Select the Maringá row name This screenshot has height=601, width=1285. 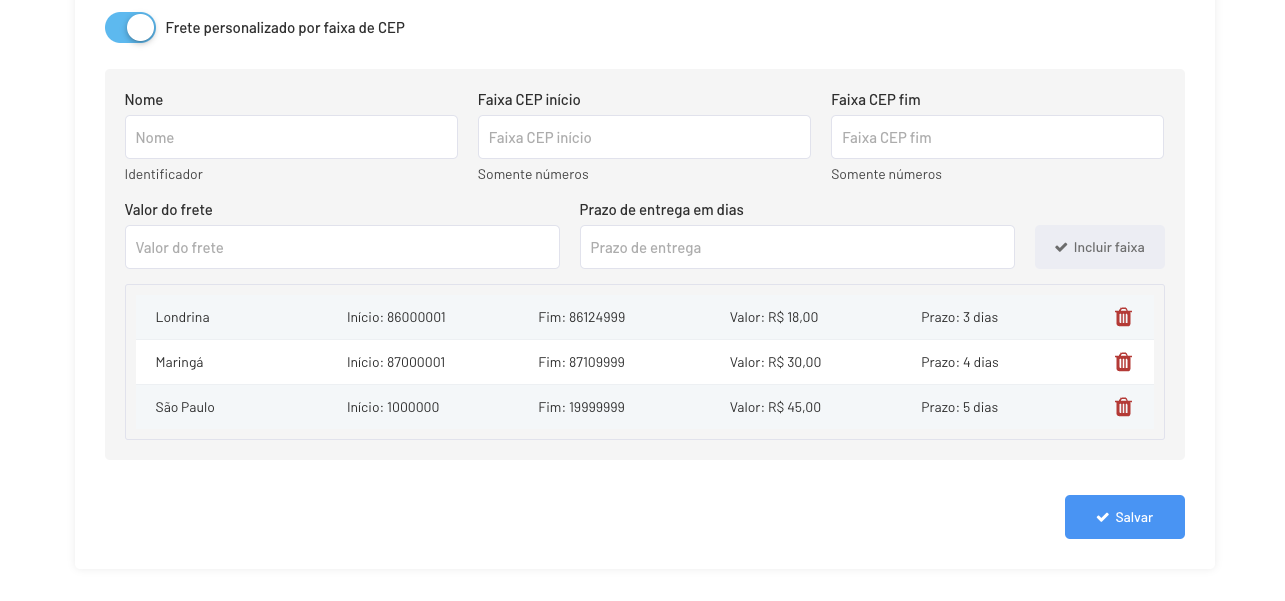pos(180,362)
